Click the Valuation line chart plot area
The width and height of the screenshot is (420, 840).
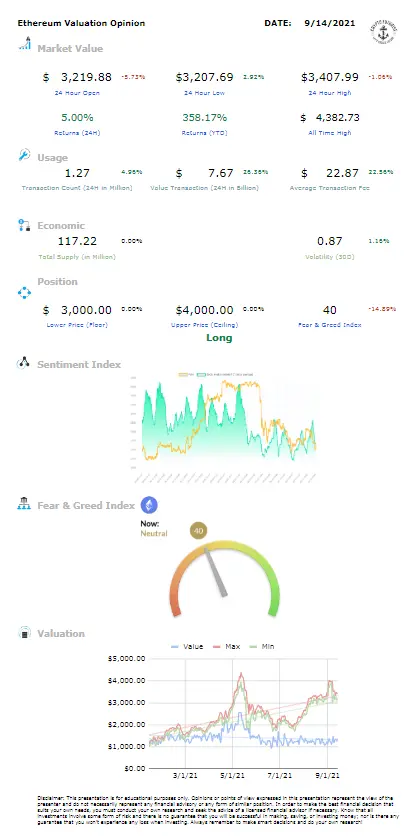point(243,713)
